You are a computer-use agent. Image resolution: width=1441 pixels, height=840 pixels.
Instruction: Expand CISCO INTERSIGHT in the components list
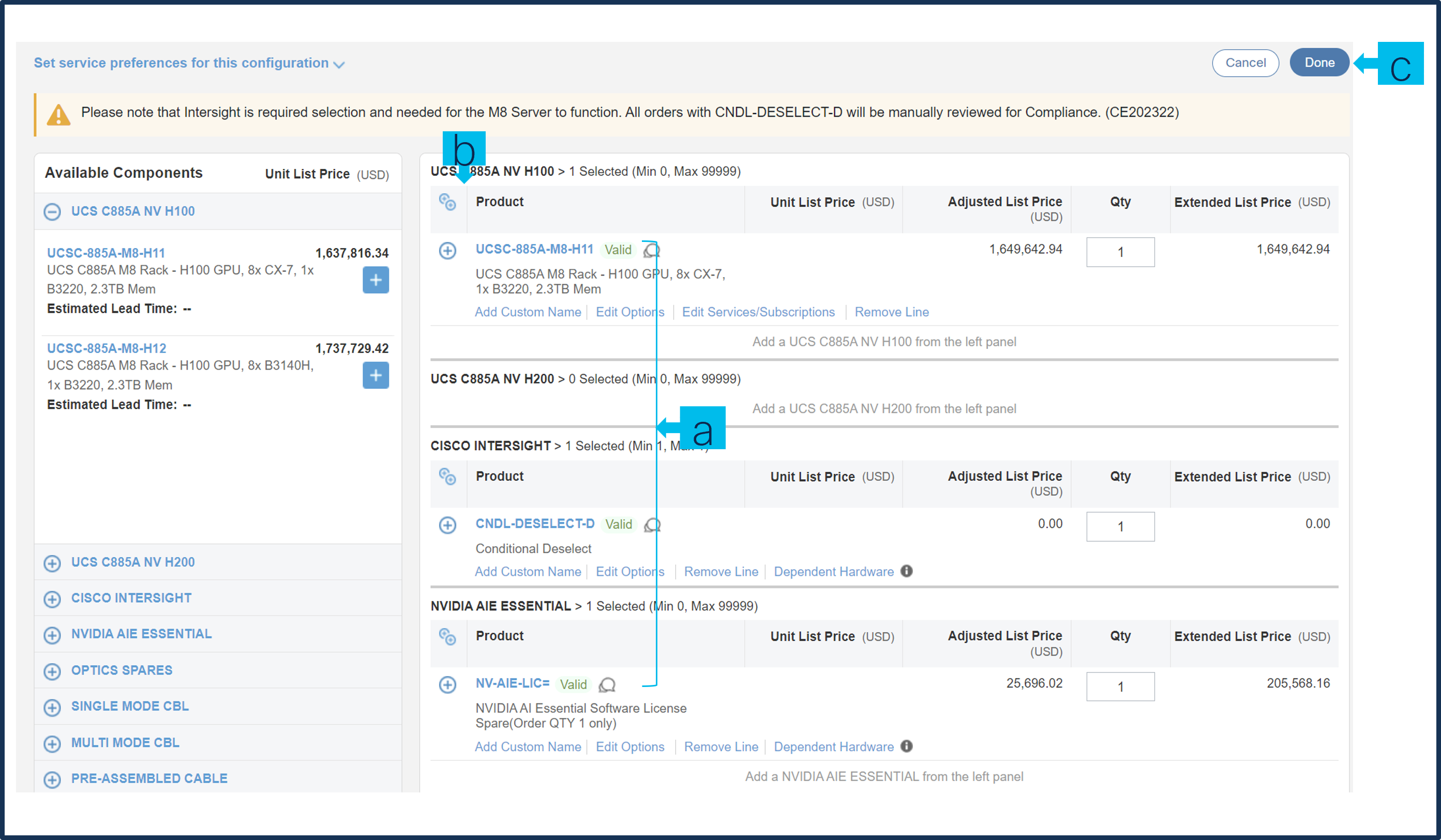click(52, 599)
